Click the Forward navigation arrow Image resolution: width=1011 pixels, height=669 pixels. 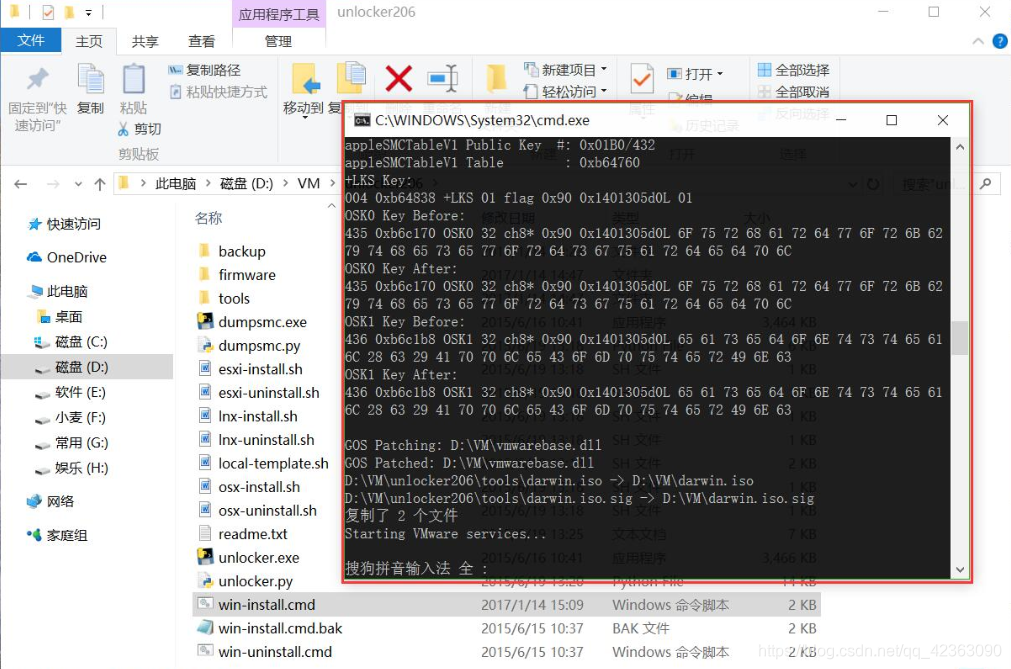coord(53,184)
